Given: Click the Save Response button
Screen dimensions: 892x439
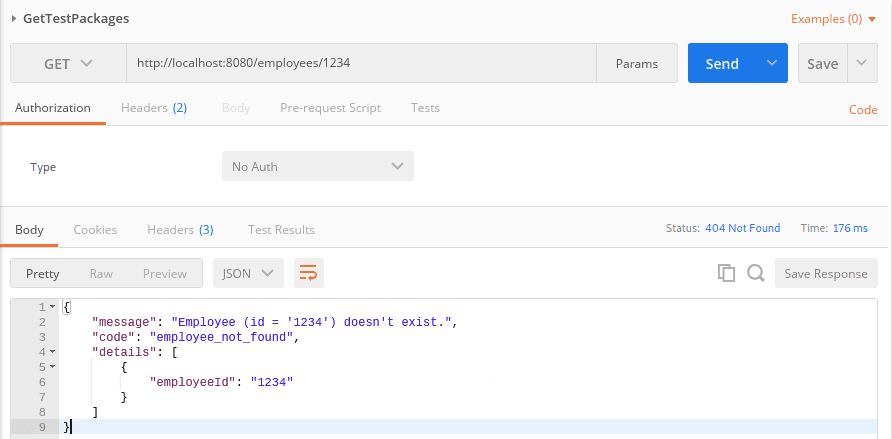Looking at the screenshot, I should click(x=825, y=274).
